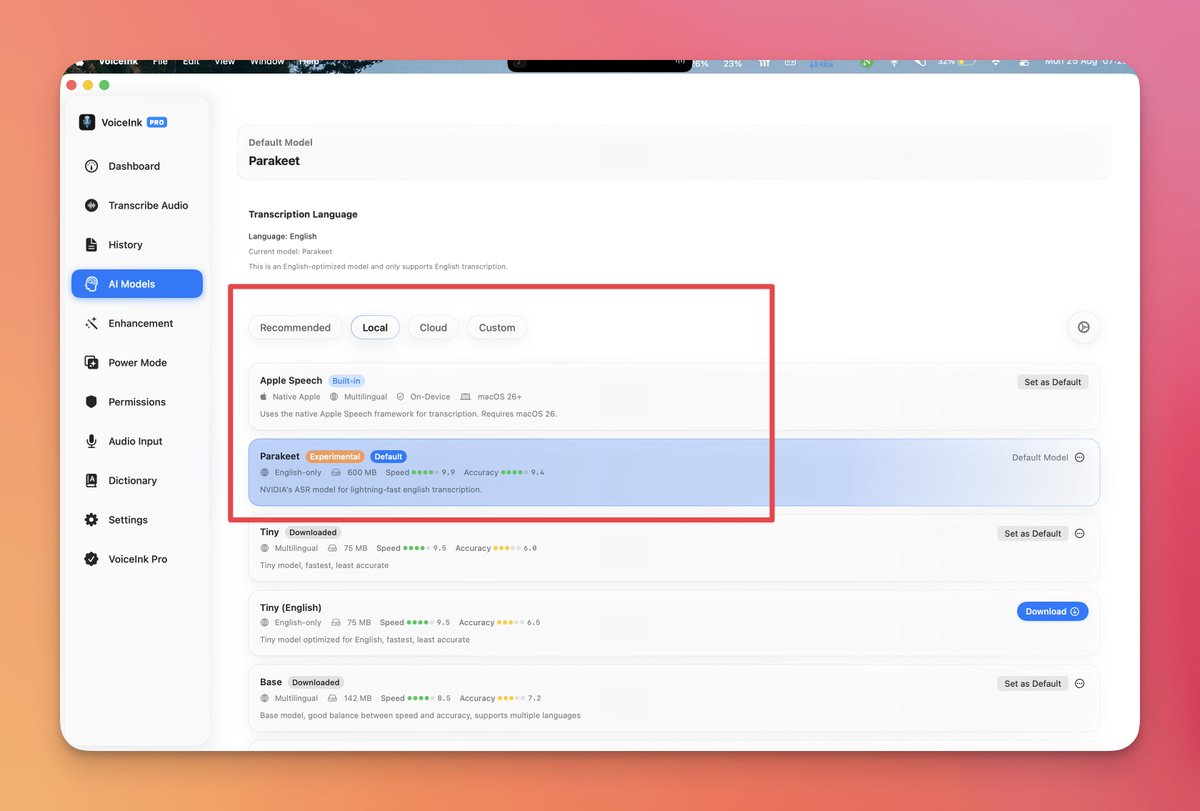Click Base's Speed 8.5 rating
Screen dimensions: 1200x811
(x=416, y=698)
